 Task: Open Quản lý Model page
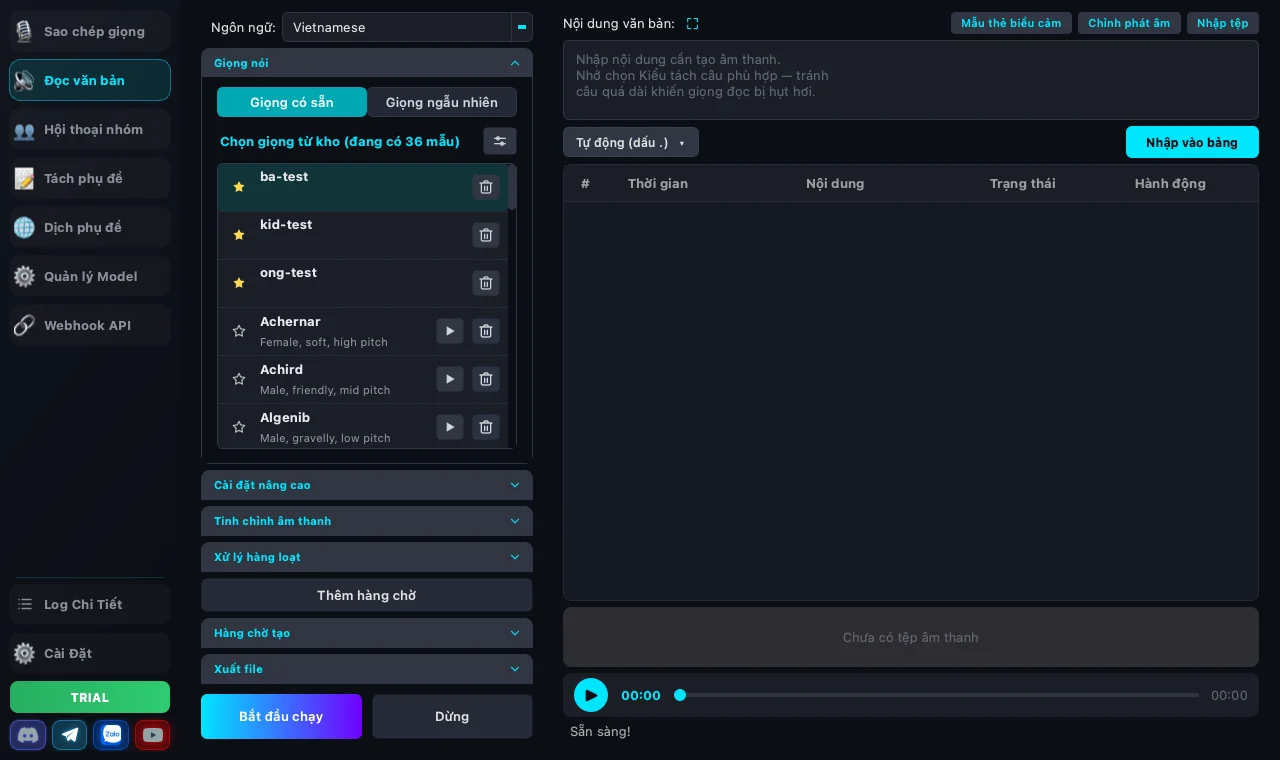[90, 276]
